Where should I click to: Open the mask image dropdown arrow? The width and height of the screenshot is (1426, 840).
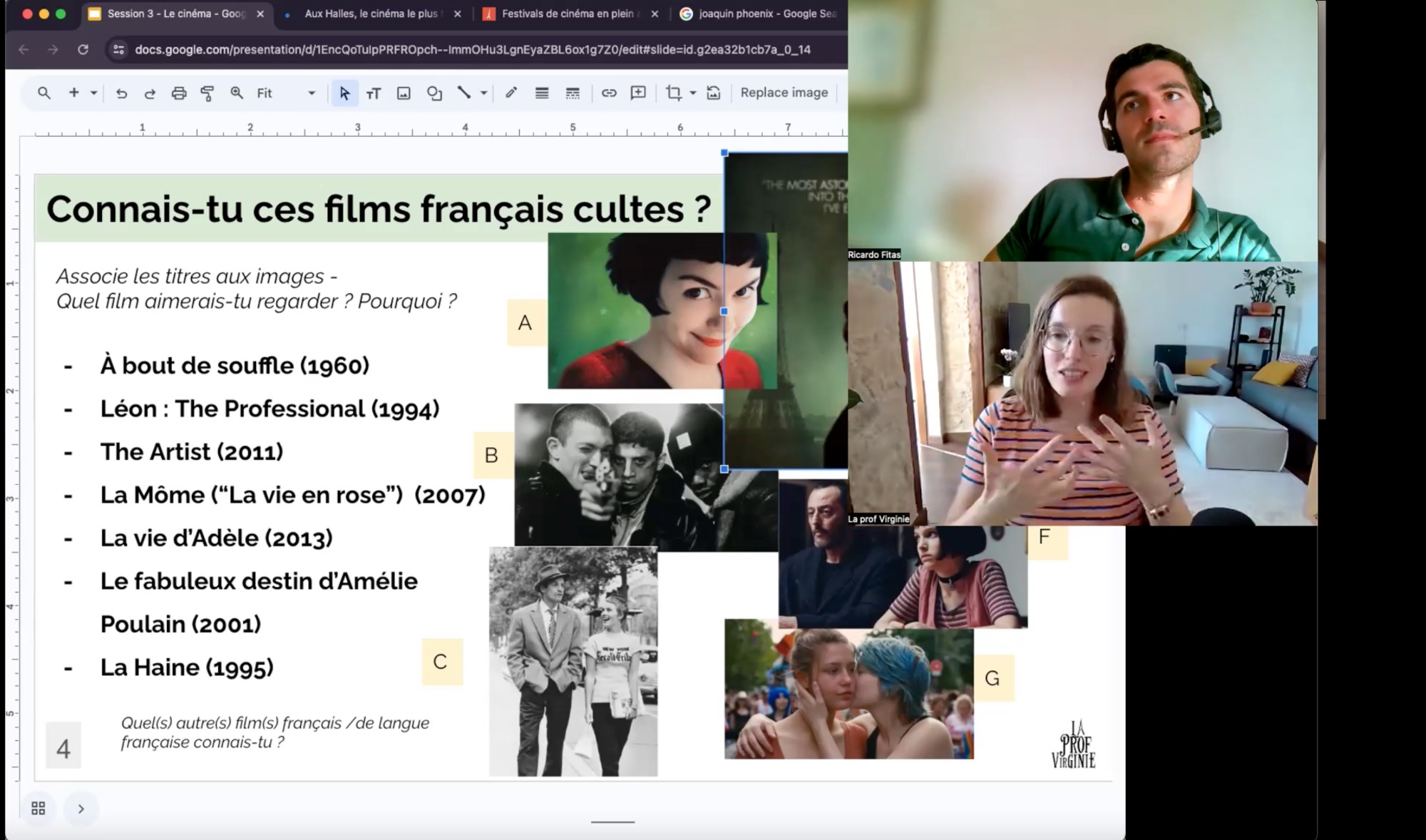tap(692, 93)
